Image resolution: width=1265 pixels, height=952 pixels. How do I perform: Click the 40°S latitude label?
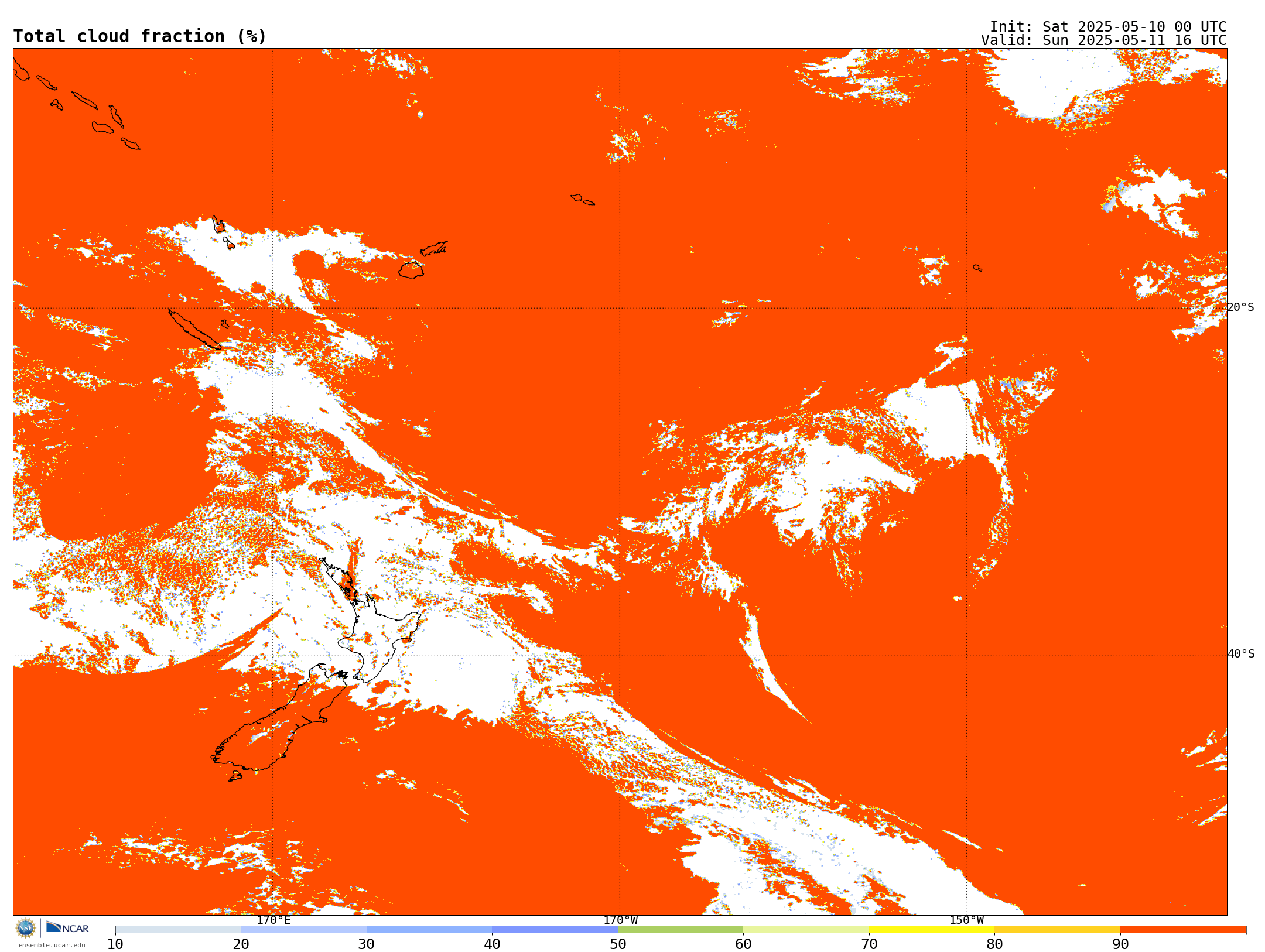point(1240,654)
